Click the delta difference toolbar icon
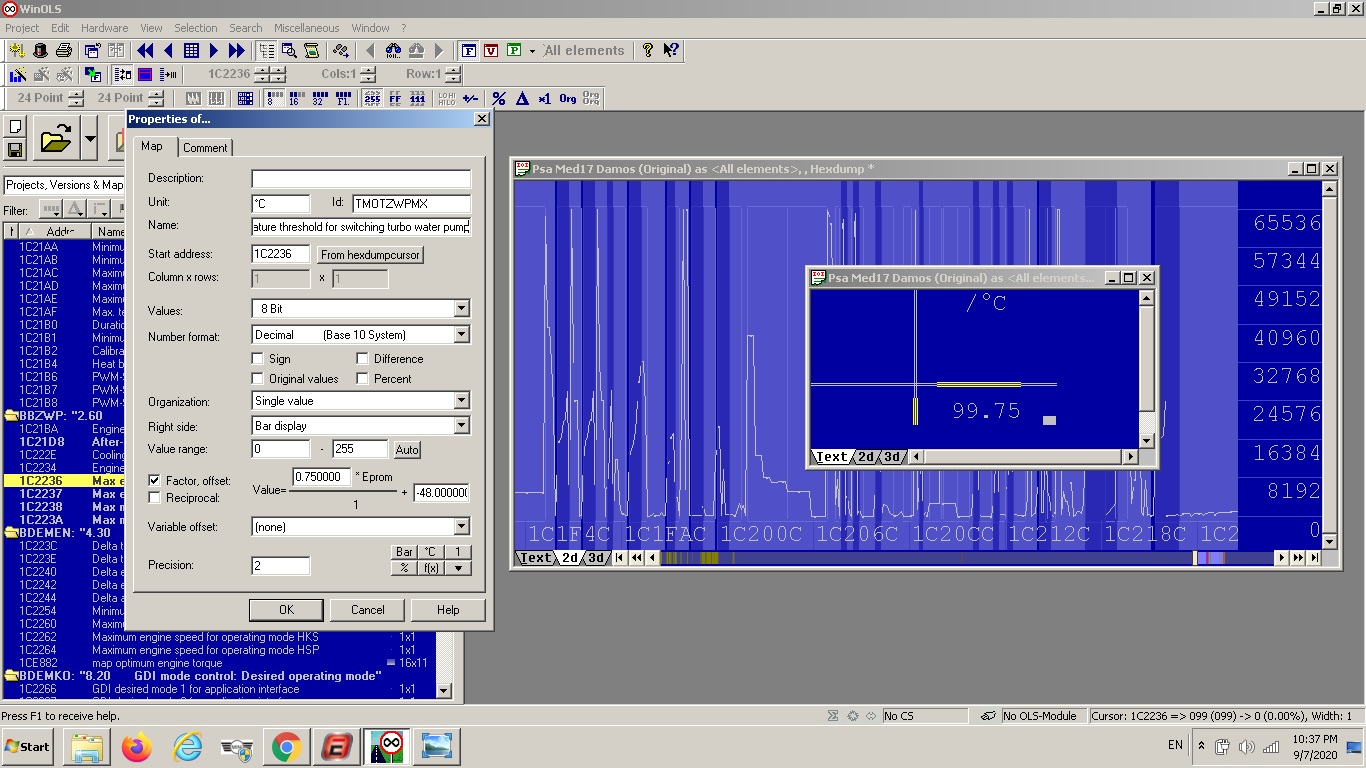Image resolution: width=1366 pixels, height=768 pixels. tap(522, 98)
